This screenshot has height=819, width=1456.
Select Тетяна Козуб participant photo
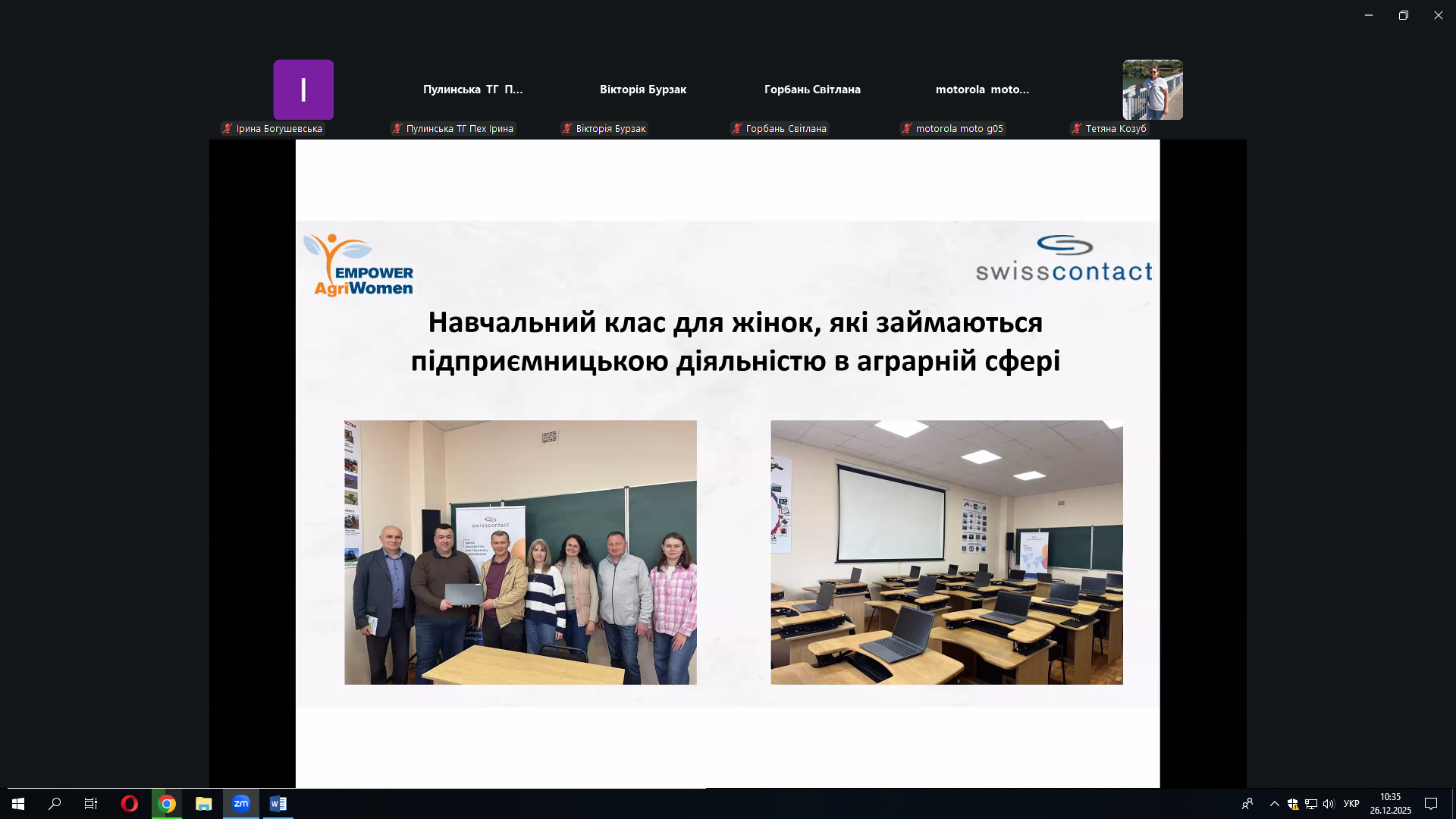click(1153, 89)
